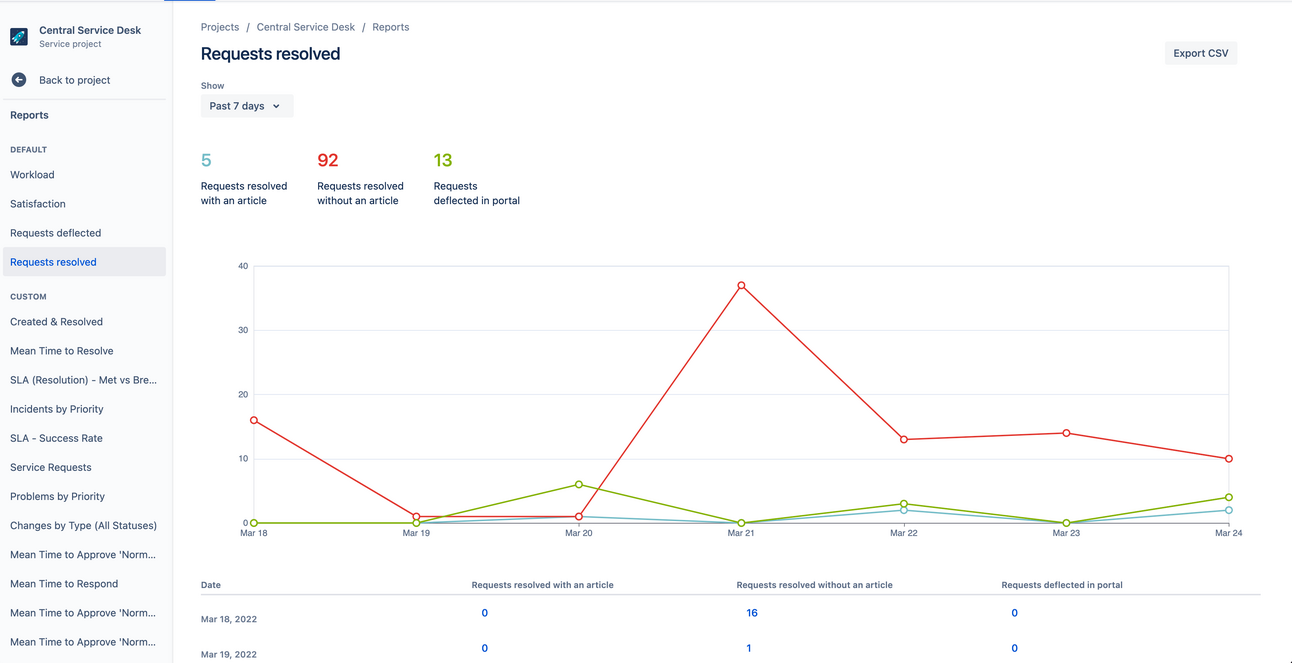
Task: Click the red data point at Mar 18
Action: (x=254, y=420)
